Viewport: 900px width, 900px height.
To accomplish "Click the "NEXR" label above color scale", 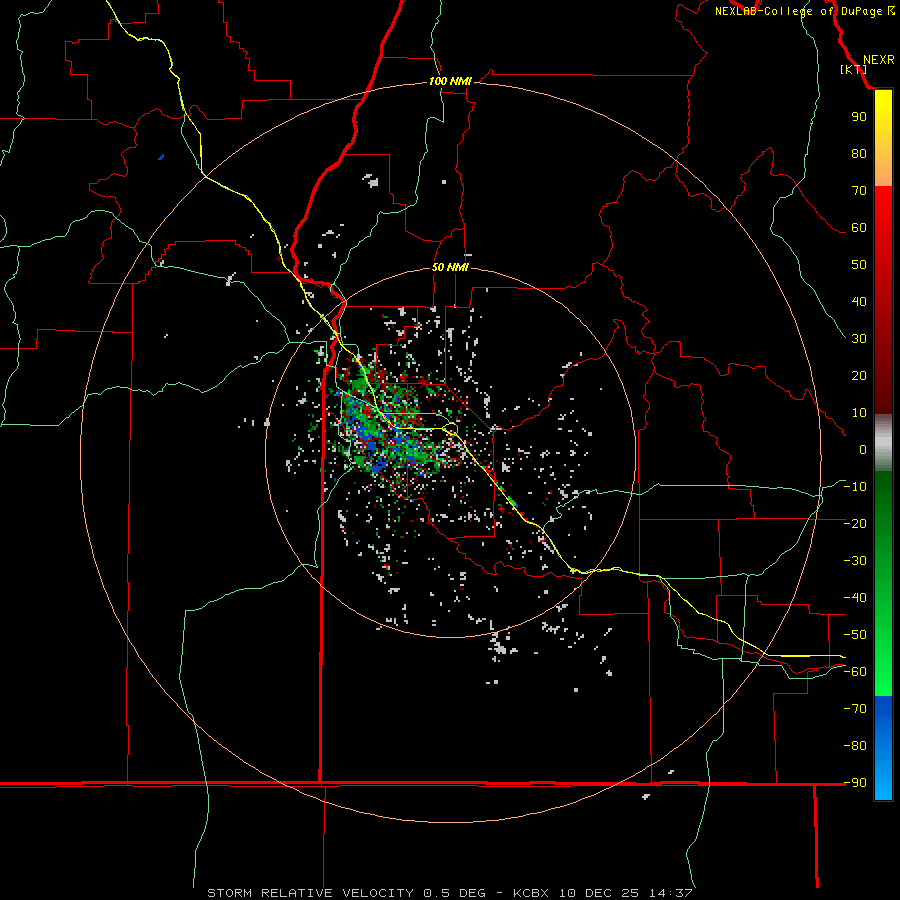I will 878,60.
